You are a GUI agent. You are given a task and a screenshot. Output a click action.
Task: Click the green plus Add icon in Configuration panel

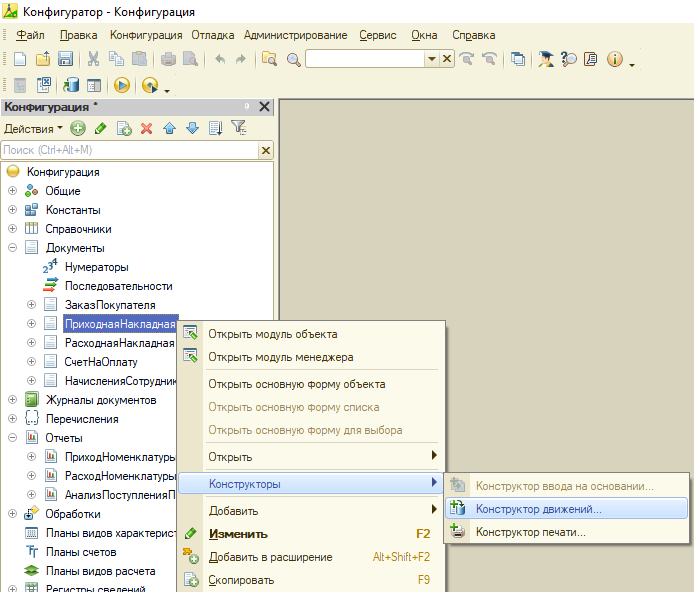78,129
